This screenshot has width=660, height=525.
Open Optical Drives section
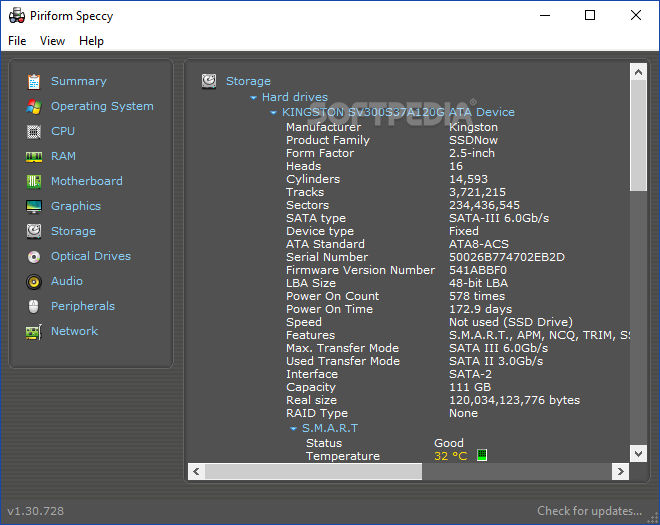pos(91,256)
